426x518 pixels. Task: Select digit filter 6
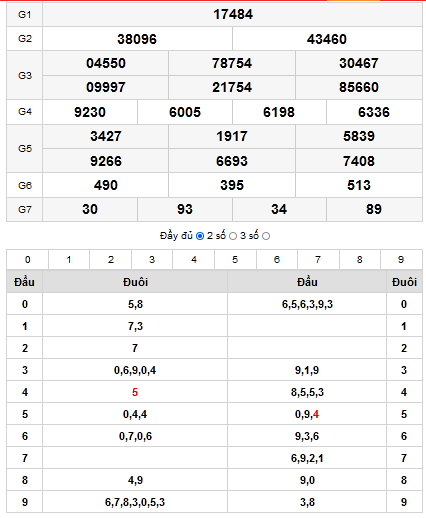coord(277,259)
